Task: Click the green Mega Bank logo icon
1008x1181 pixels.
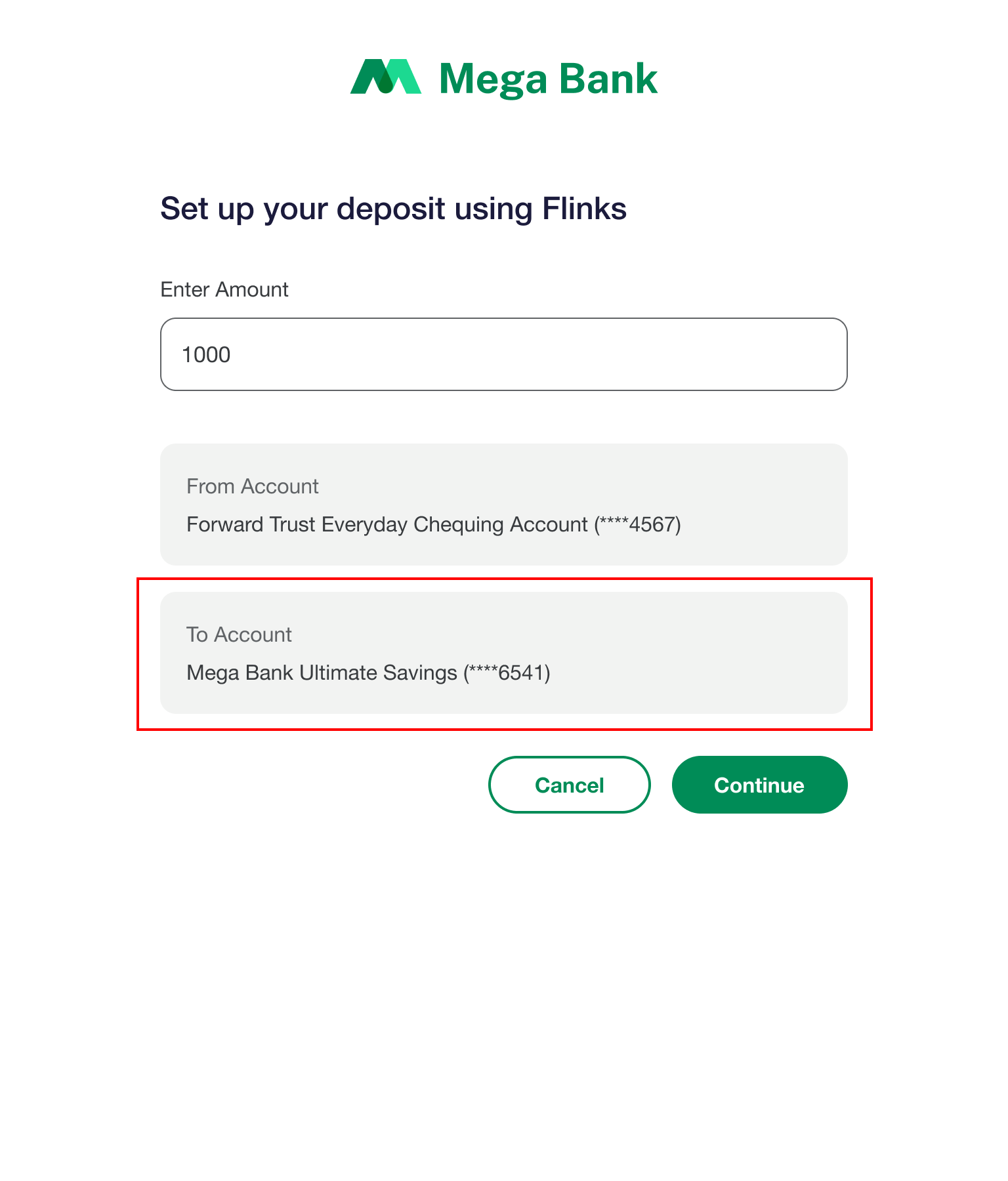Action: coord(386,77)
